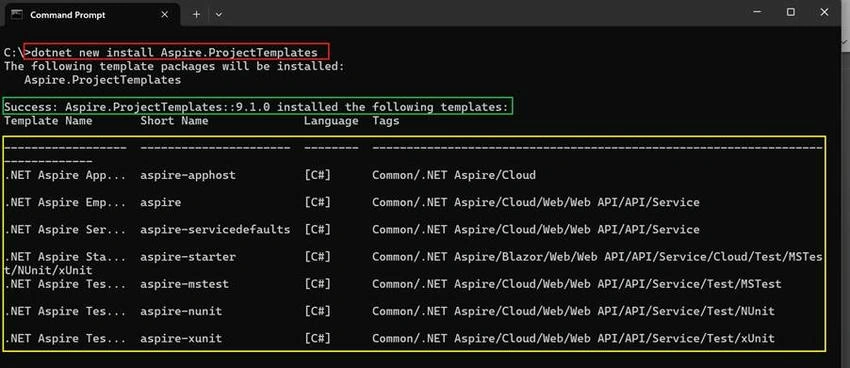Click the indented 'Aspire.ProjectTemplates' package line
The image size is (850, 368).
click(x=102, y=80)
